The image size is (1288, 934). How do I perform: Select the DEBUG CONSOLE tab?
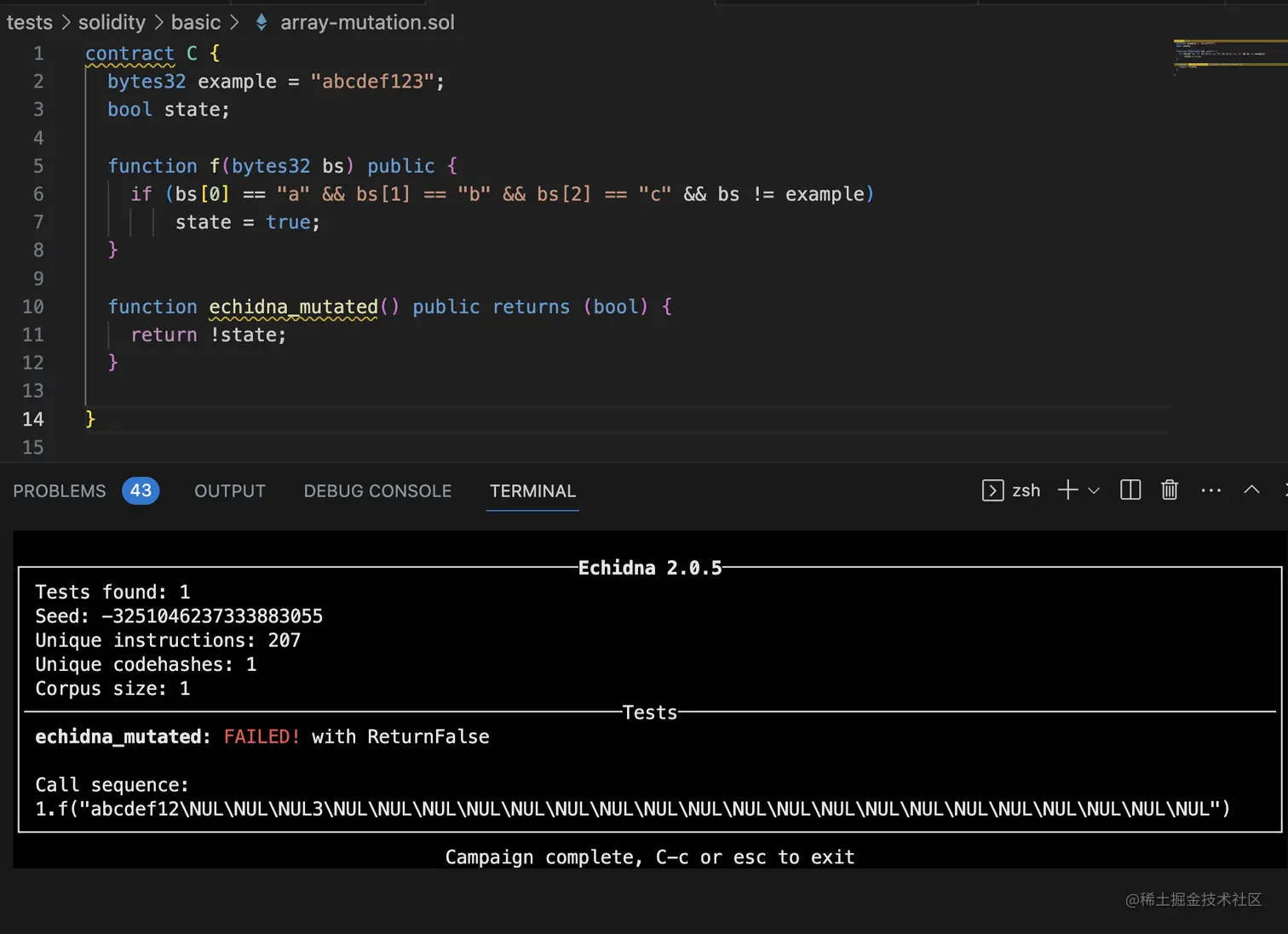coord(377,491)
